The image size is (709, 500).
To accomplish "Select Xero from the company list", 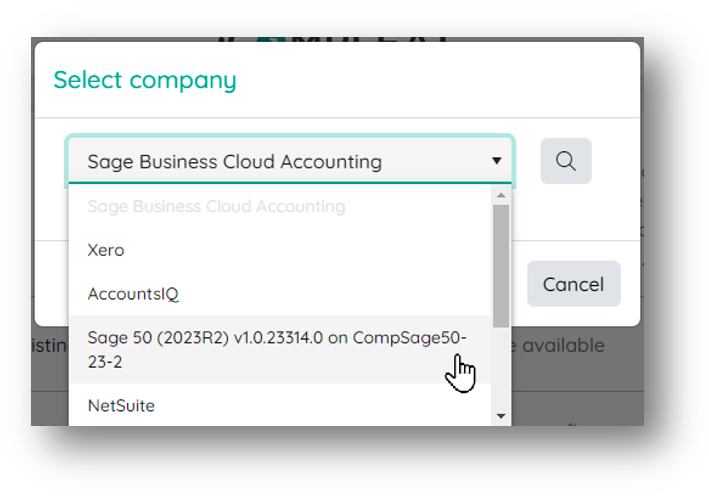I will (279, 250).
